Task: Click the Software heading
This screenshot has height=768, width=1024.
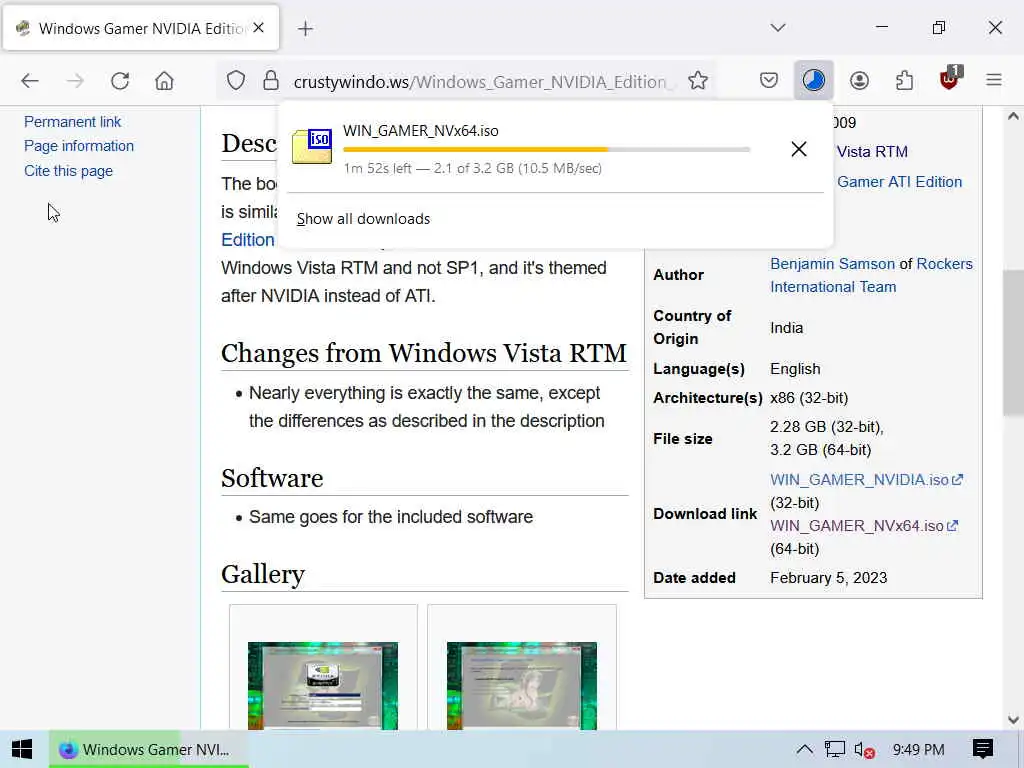Action: point(272,478)
